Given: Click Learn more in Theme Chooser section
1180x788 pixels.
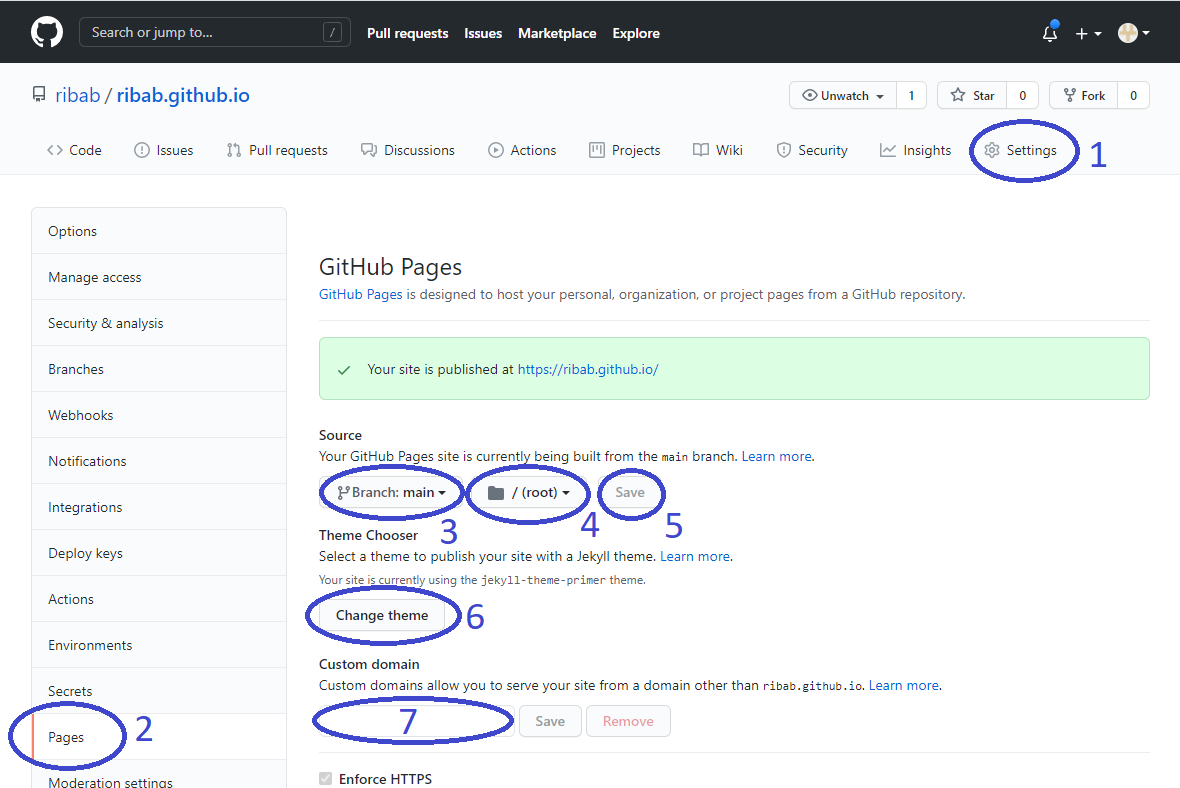Looking at the screenshot, I should pos(695,556).
